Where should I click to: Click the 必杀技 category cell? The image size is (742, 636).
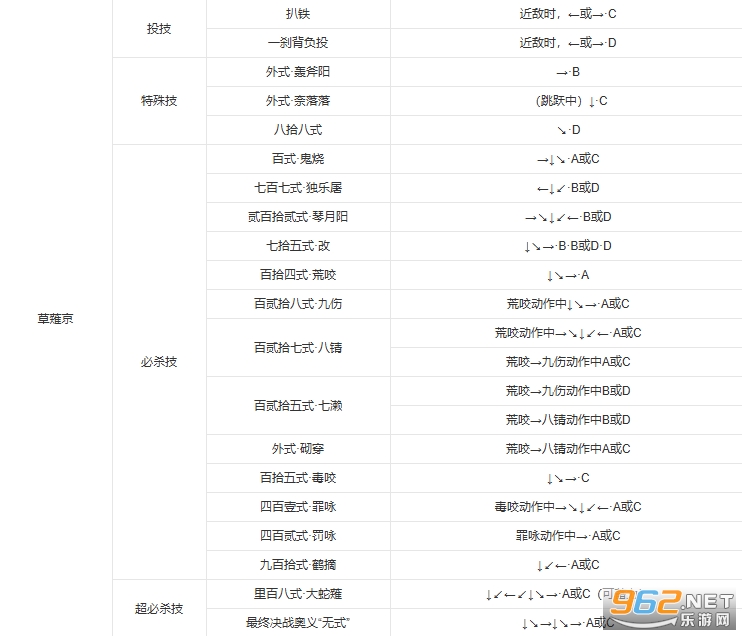[159, 362]
